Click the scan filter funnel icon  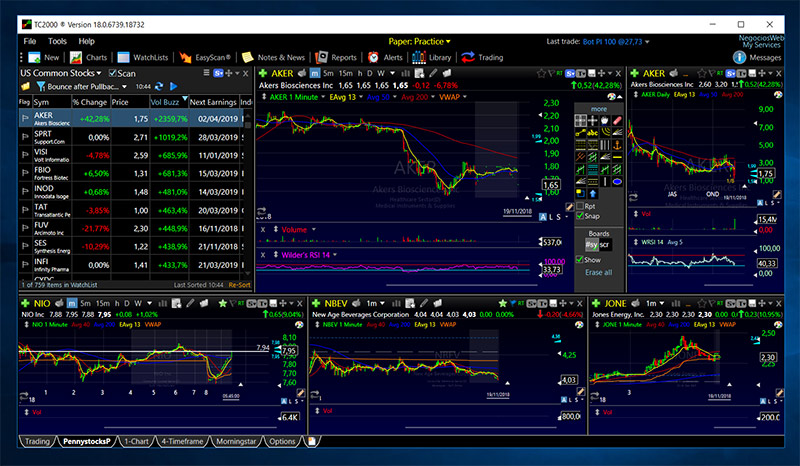(x=41, y=86)
